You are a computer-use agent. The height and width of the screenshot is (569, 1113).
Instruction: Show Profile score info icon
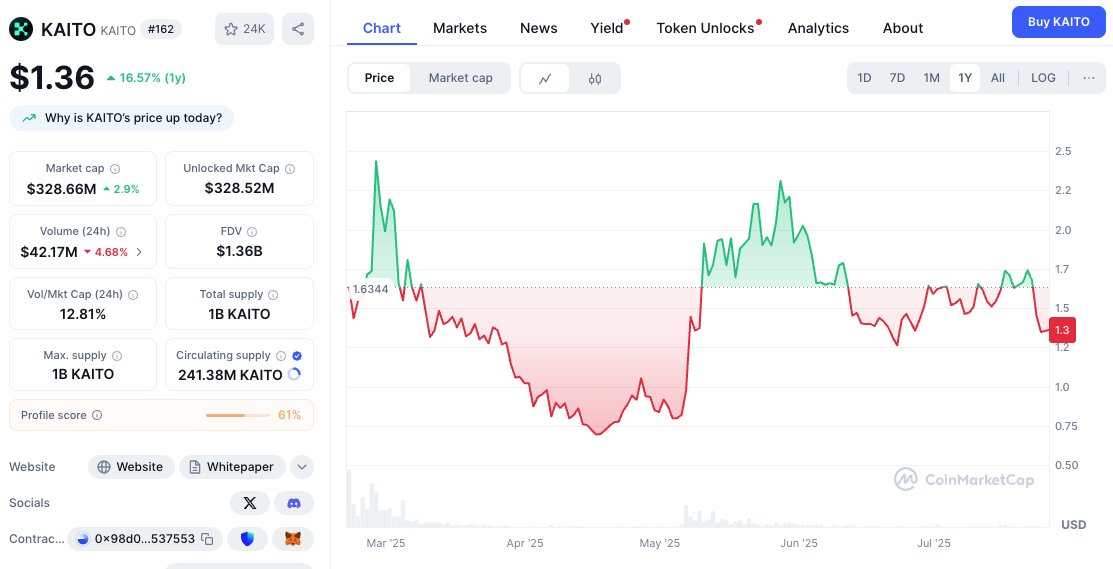[x=97, y=415]
